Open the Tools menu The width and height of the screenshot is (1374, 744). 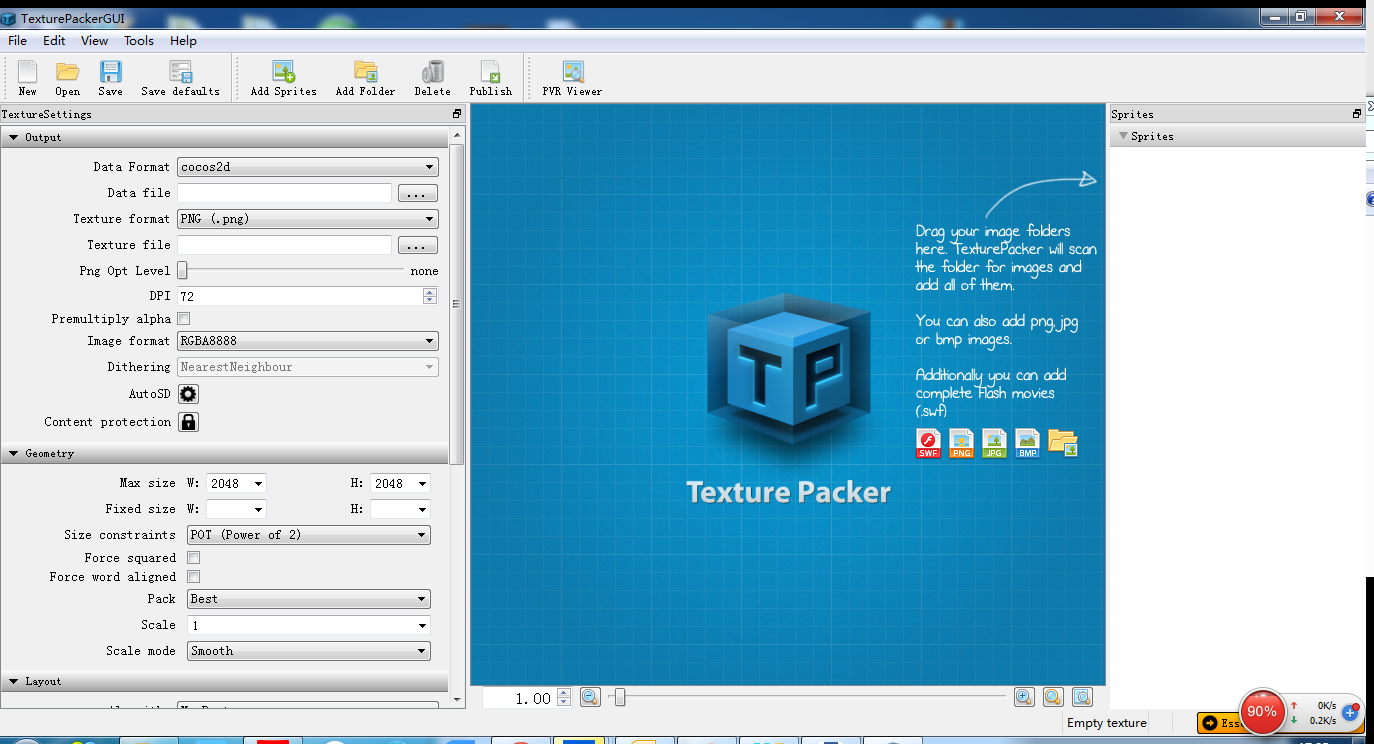point(139,41)
